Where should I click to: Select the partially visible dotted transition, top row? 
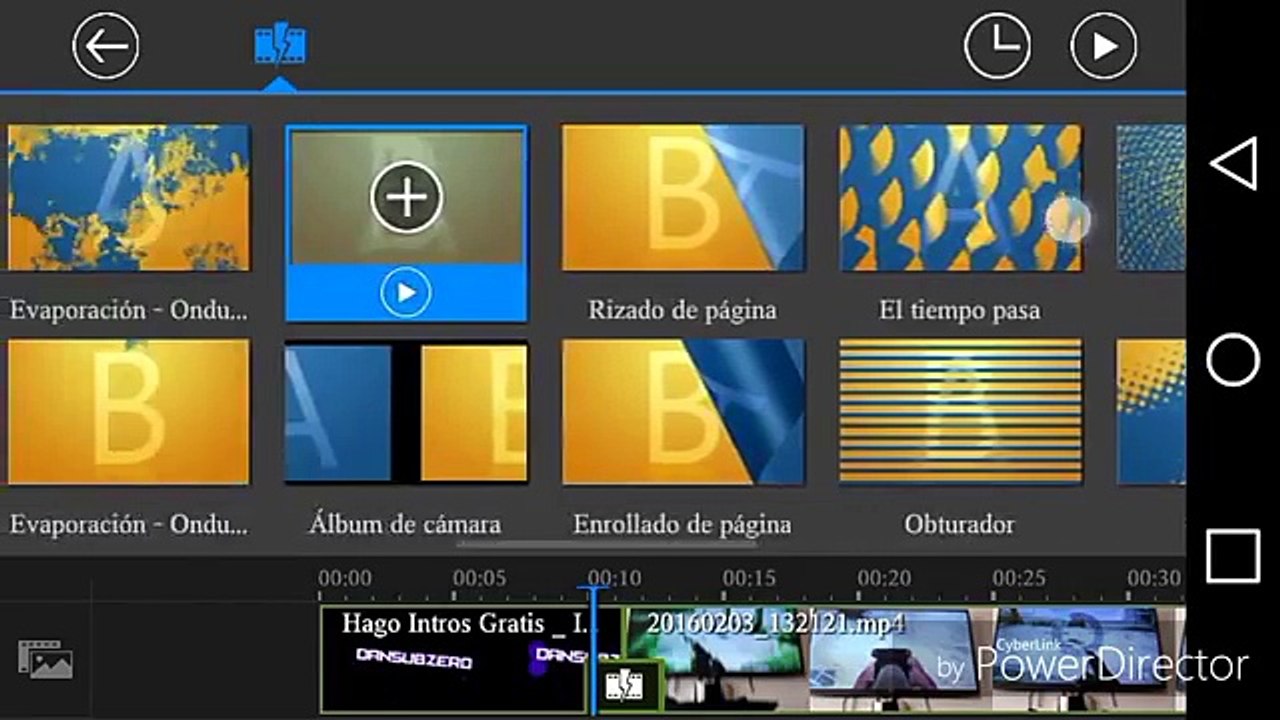click(1150, 198)
